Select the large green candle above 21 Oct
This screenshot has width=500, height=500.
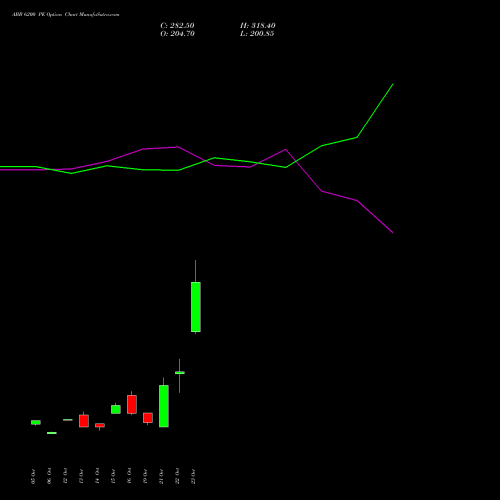(x=164, y=406)
